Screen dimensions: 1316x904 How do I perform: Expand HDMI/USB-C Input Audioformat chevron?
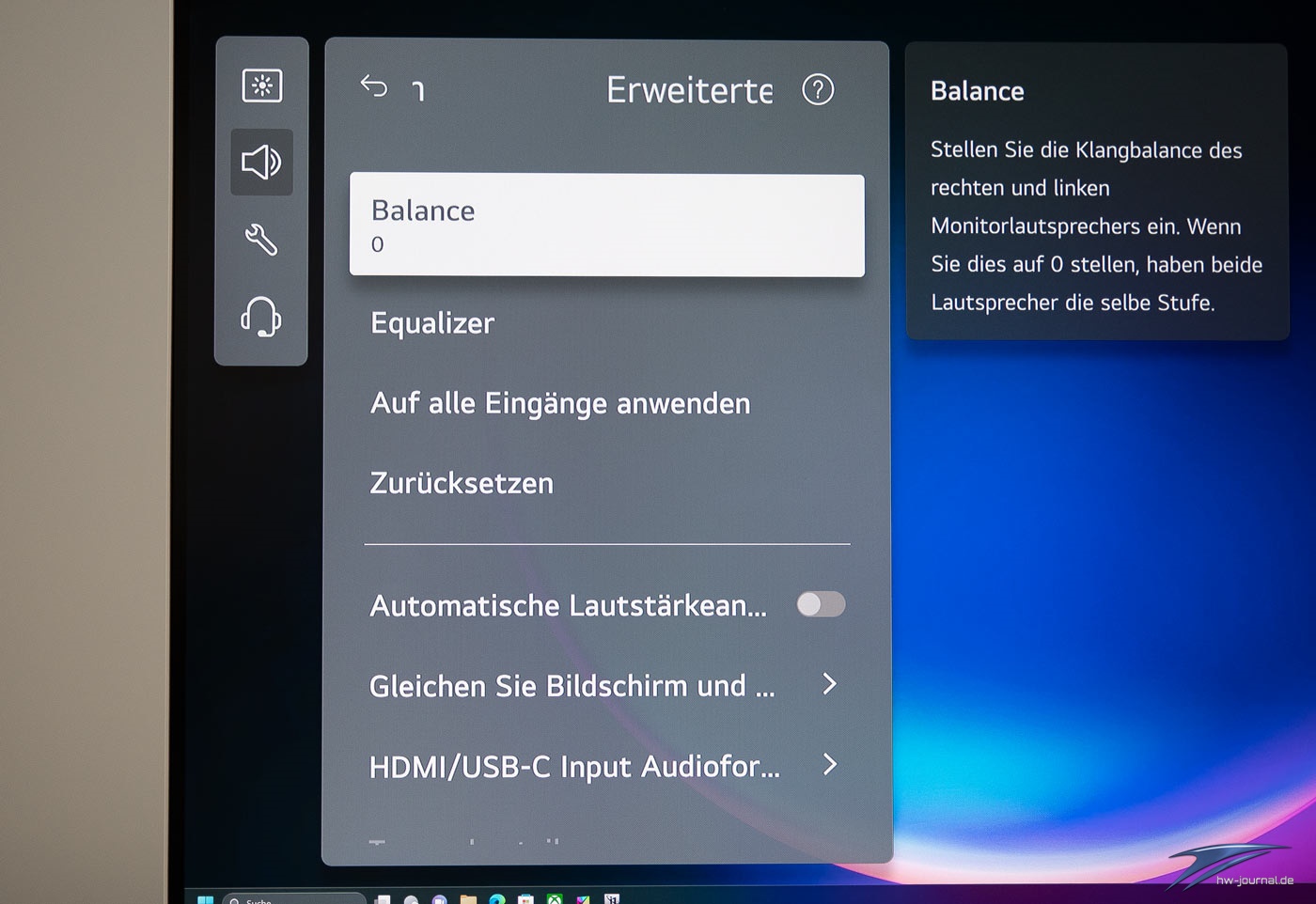[829, 764]
